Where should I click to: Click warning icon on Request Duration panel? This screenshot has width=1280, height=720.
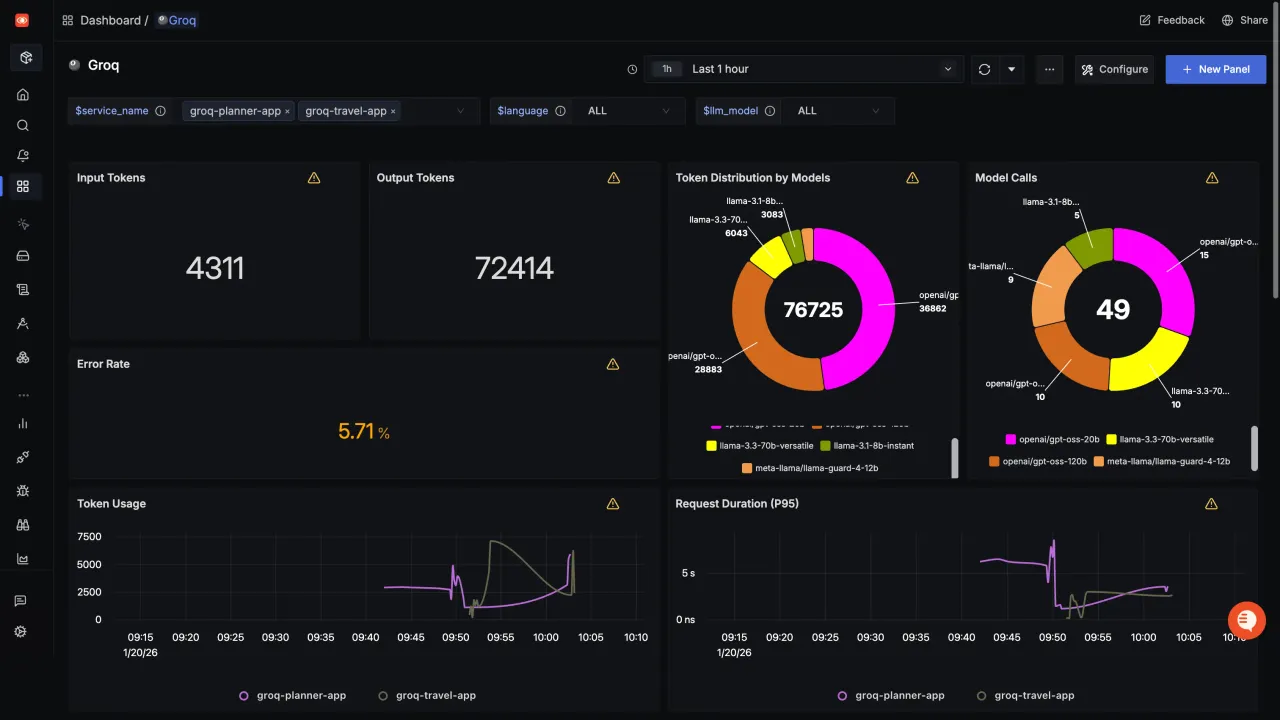(1211, 504)
